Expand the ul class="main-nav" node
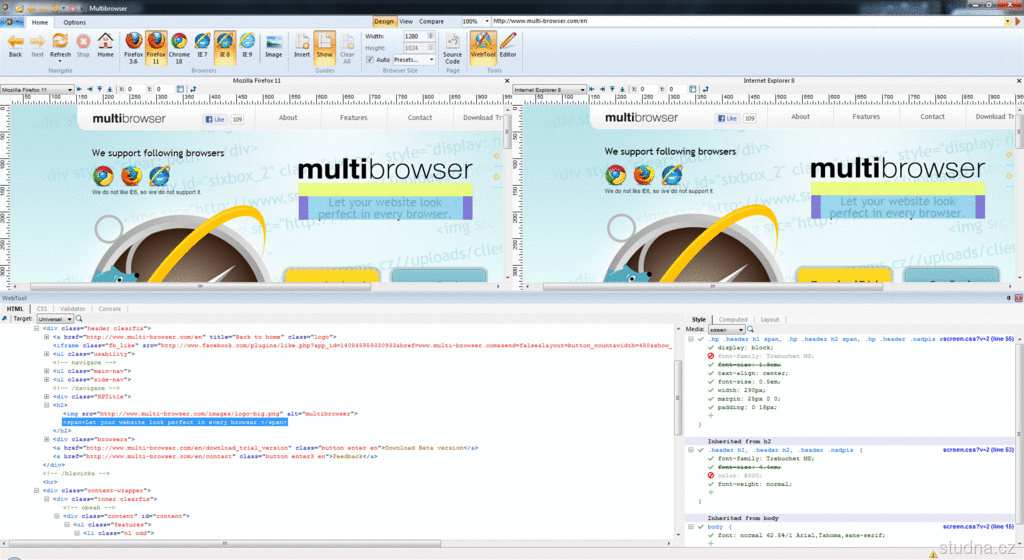Image resolution: width=1024 pixels, height=560 pixels. click(46, 371)
